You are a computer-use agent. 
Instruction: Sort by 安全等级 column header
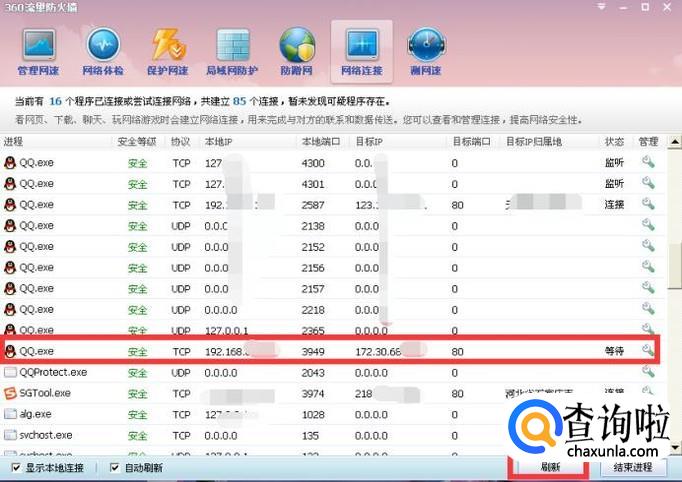pyautogui.click(x=137, y=142)
